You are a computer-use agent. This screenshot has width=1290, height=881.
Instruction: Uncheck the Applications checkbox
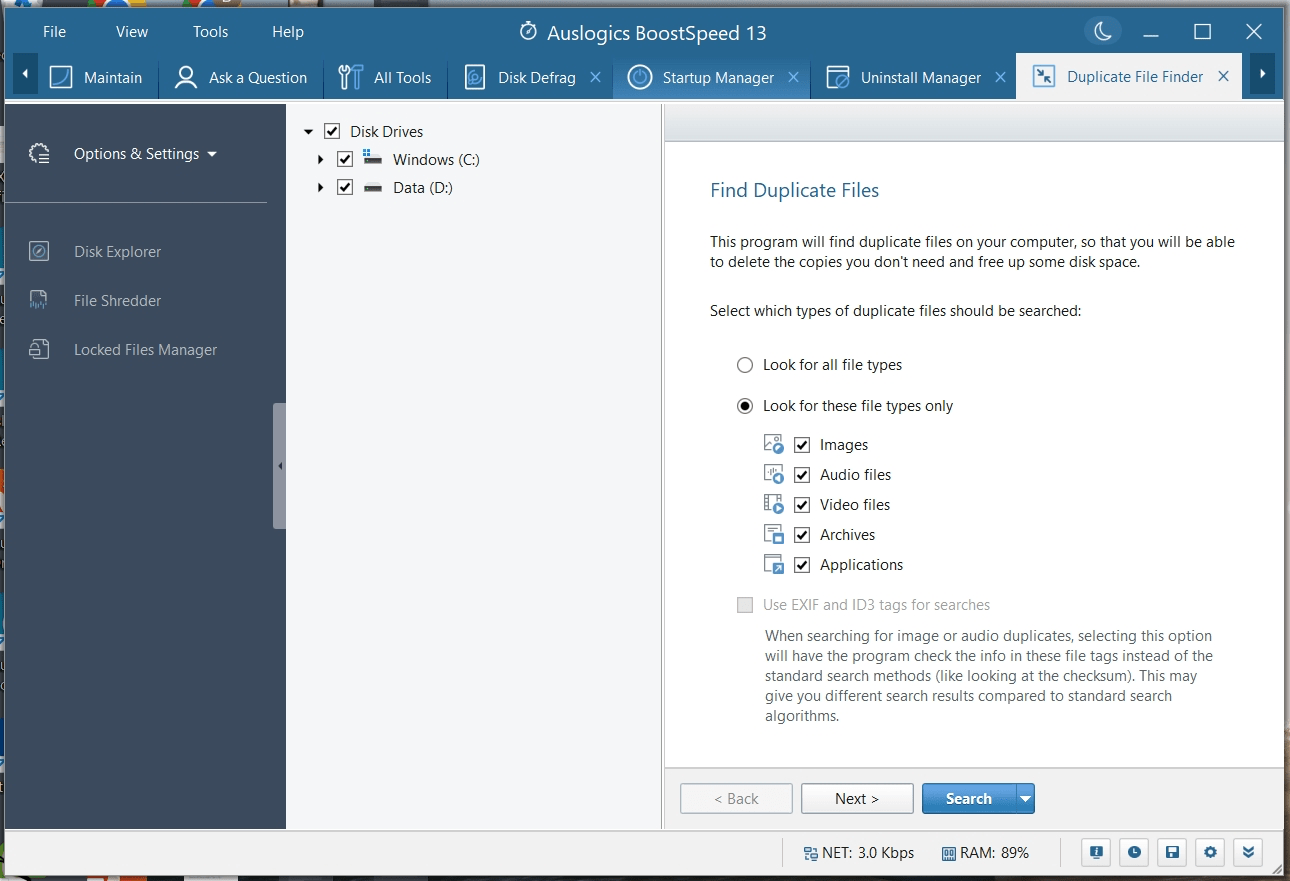(x=802, y=565)
